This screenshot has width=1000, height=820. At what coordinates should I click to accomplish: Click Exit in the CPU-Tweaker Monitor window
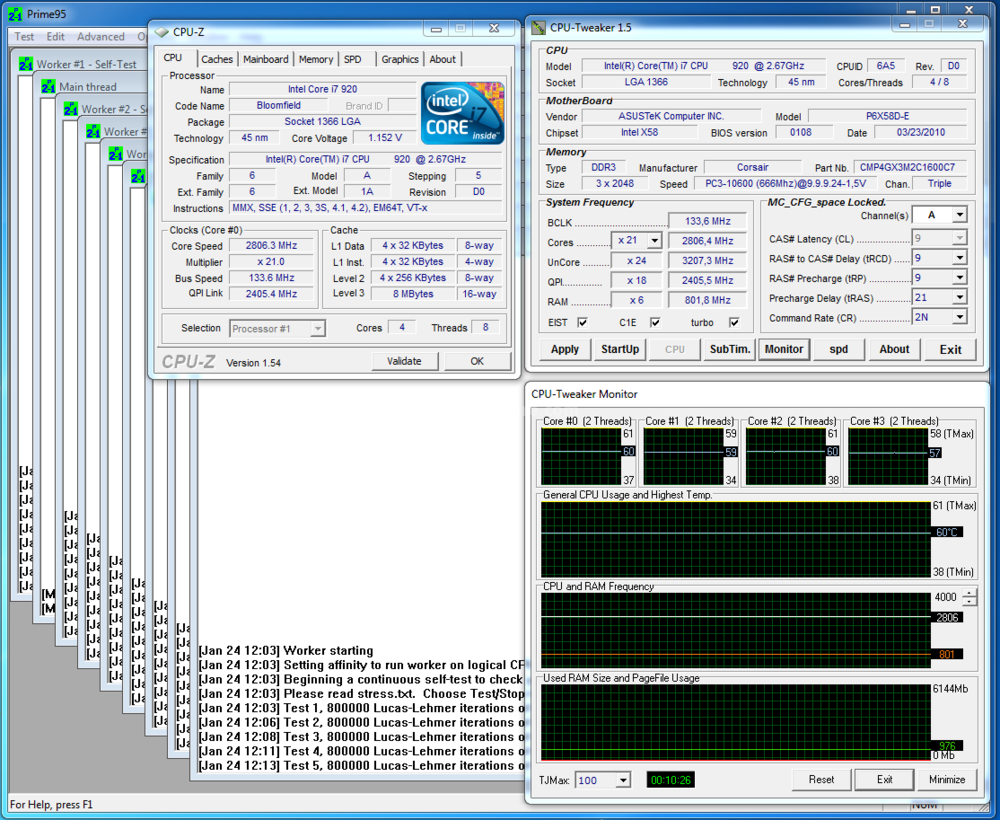pos(885,780)
